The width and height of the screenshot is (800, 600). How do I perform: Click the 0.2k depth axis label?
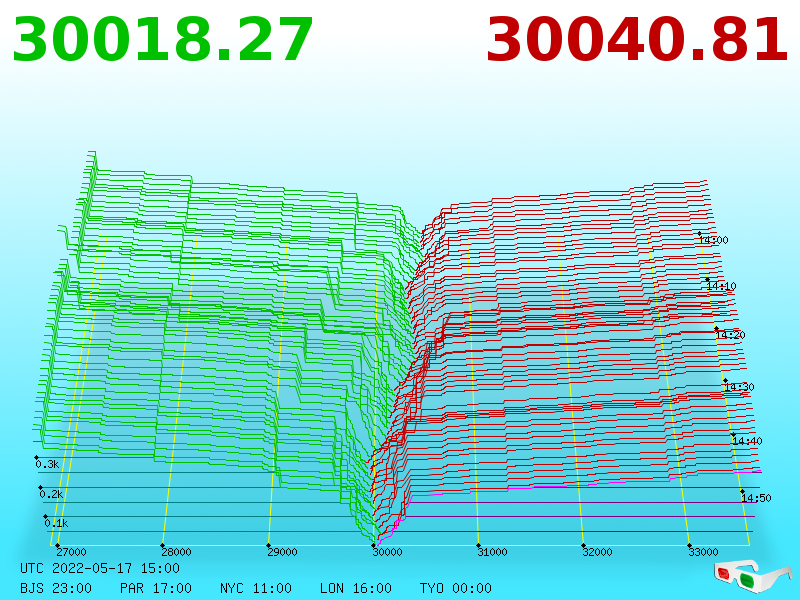click(x=52, y=494)
